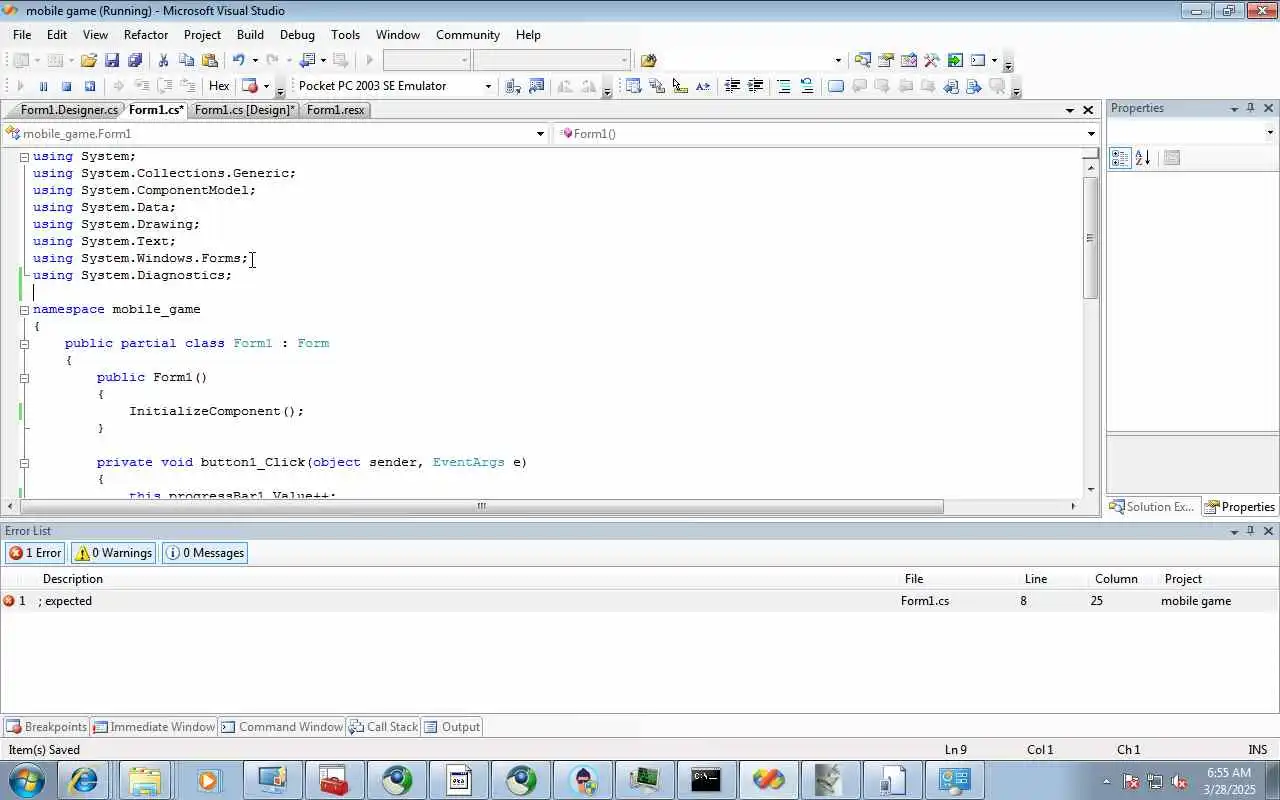Increase line indent toolbar icon
1280x800 pixels.
[755, 86]
